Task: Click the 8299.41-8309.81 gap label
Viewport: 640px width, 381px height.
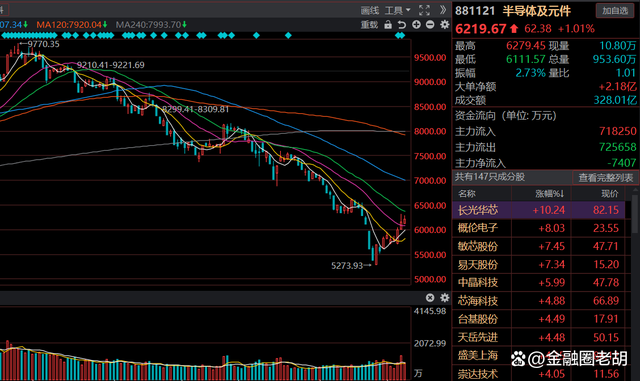Action: pyautogui.click(x=195, y=109)
